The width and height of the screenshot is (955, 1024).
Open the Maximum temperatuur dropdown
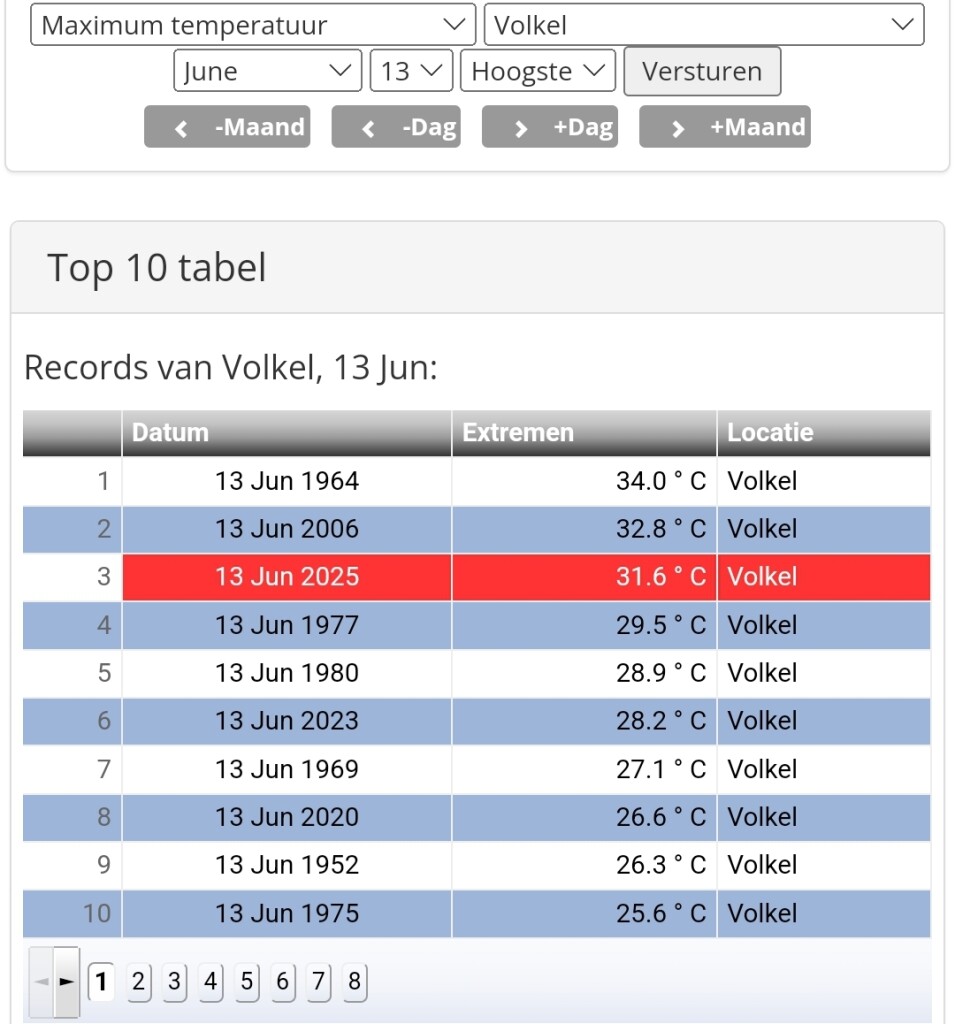click(253, 25)
